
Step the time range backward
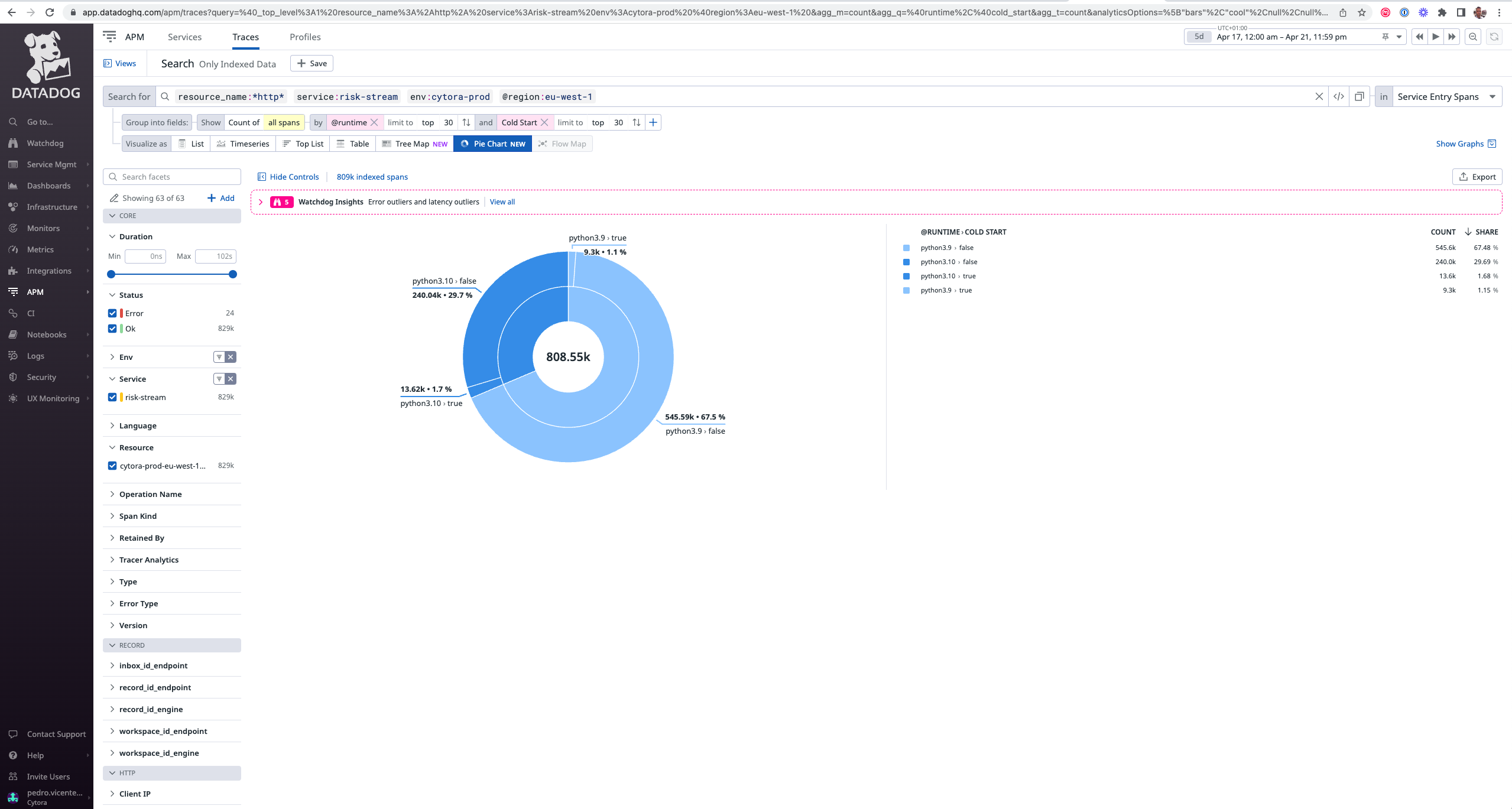pyautogui.click(x=1419, y=37)
